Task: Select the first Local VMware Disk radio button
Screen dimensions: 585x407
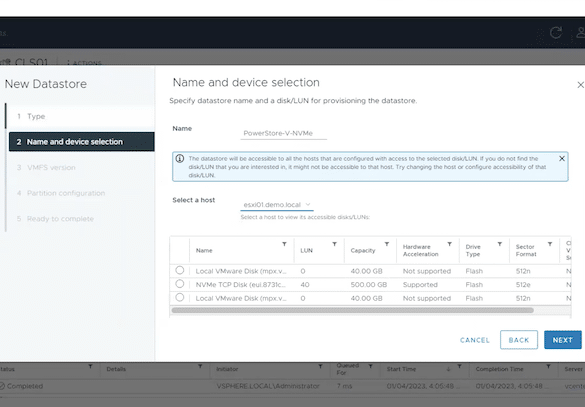Action: 180,270
